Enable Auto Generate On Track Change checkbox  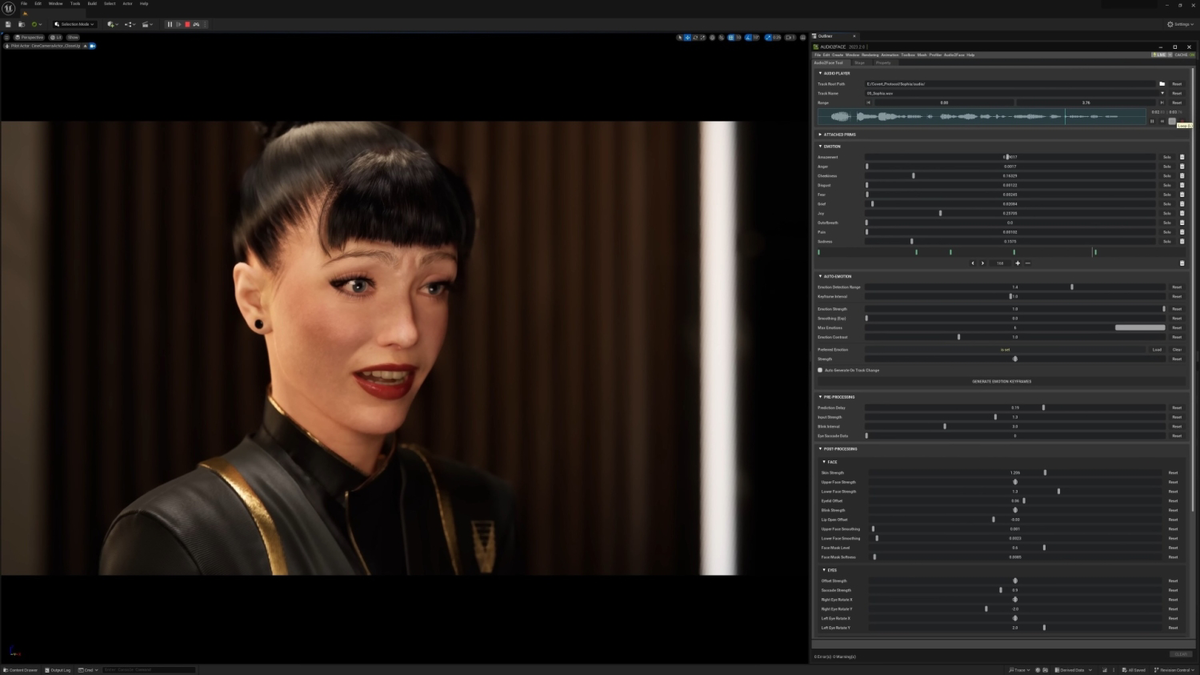820,370
